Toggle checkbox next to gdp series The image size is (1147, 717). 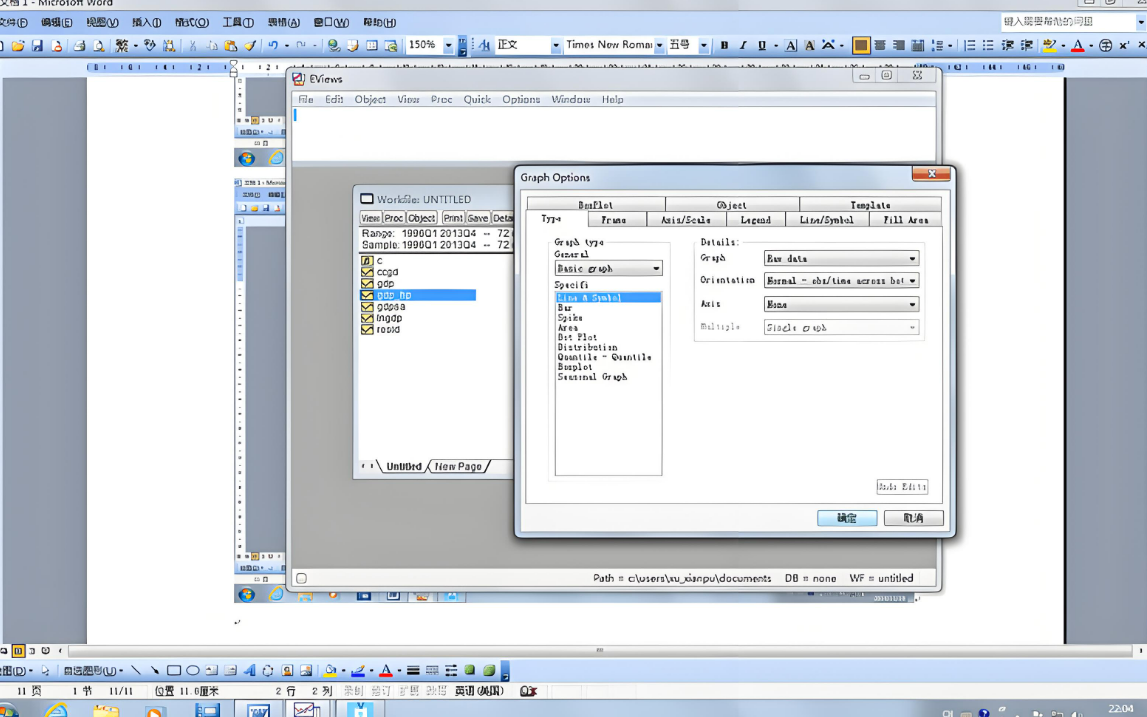tap(367, 283)
